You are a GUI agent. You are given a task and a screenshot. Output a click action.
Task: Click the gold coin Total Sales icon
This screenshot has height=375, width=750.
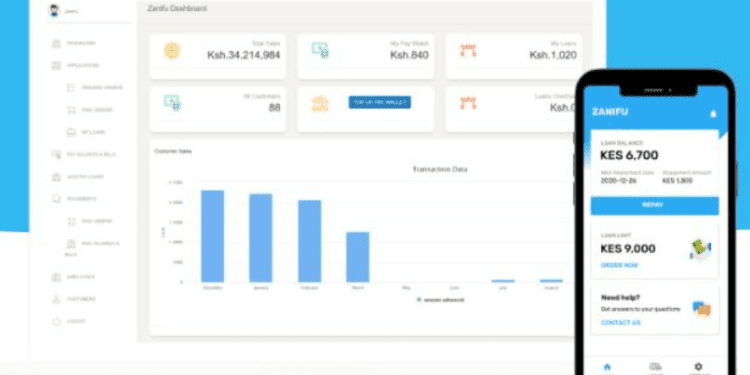point(172,51)
